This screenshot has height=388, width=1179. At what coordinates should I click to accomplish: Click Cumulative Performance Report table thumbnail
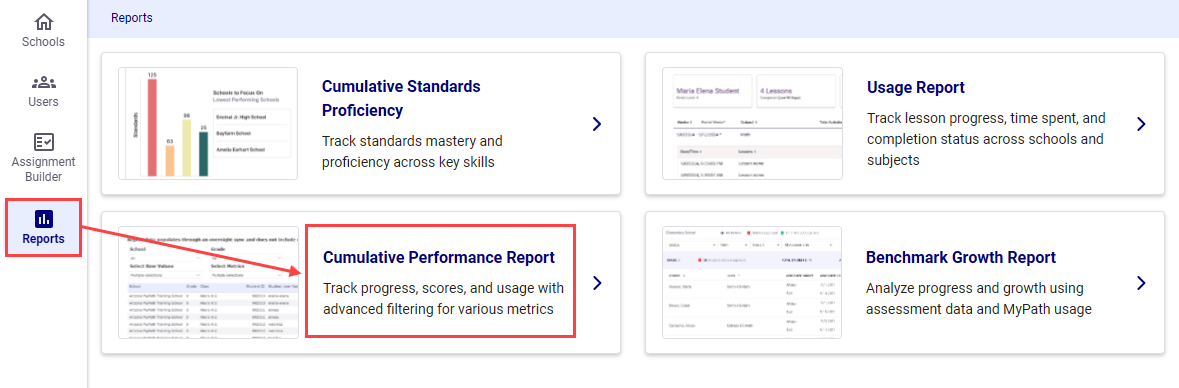[208, 283]
